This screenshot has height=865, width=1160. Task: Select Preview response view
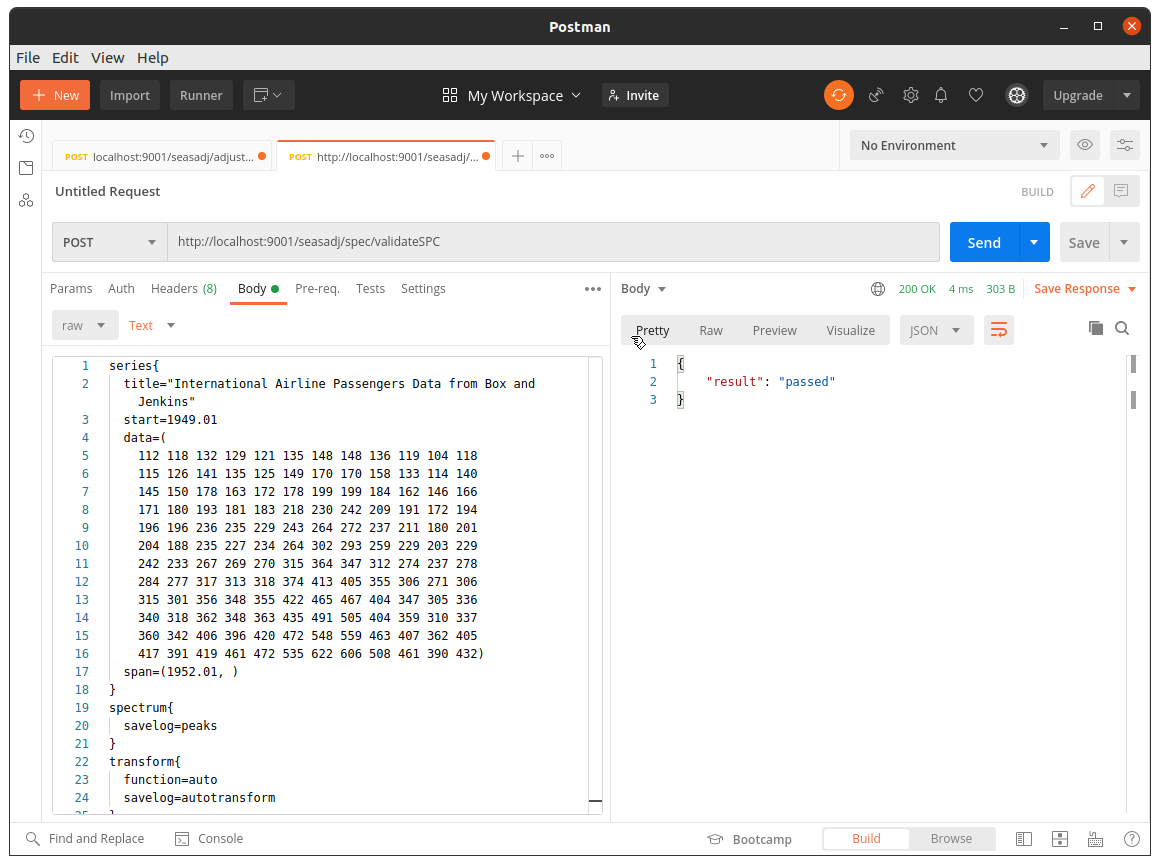(775, 330)
